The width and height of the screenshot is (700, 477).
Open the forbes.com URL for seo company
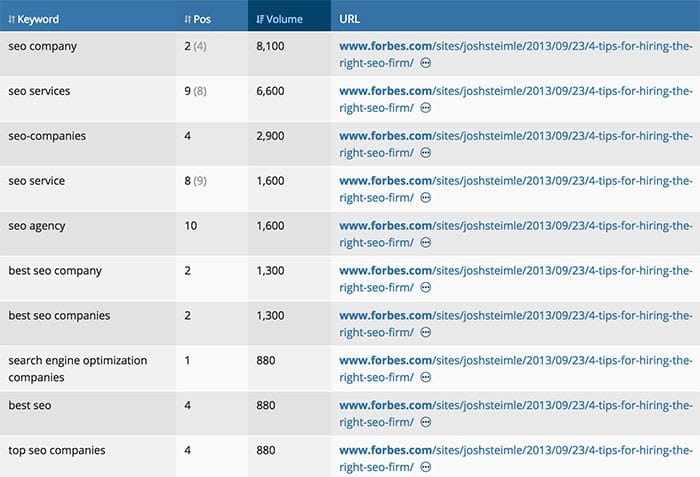click(x=516, y=54)
